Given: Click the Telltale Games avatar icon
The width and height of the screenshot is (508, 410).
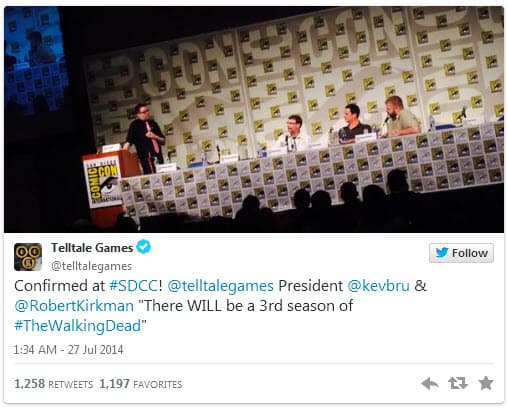Looking at the screenshot, I should tap(28, 257).
